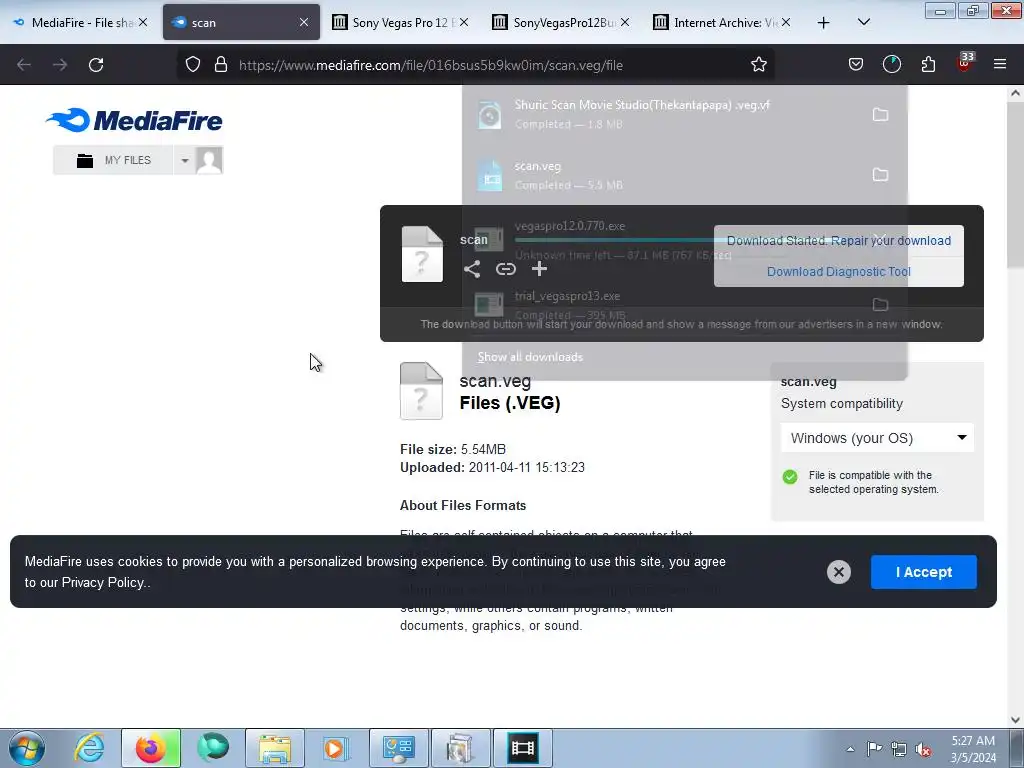Close the active scan tab
1024x768 pixels.
[x=304, y=22]
